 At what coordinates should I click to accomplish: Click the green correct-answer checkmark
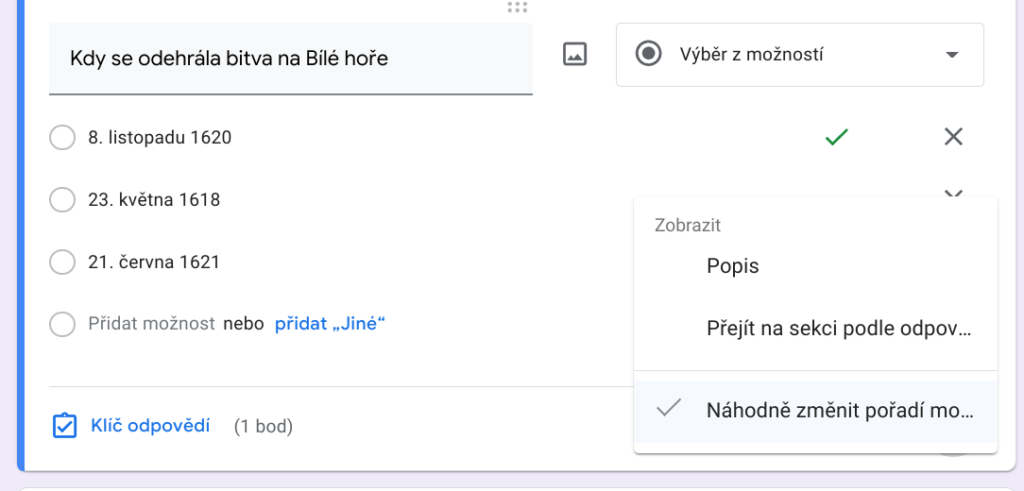tap(836, 137)
